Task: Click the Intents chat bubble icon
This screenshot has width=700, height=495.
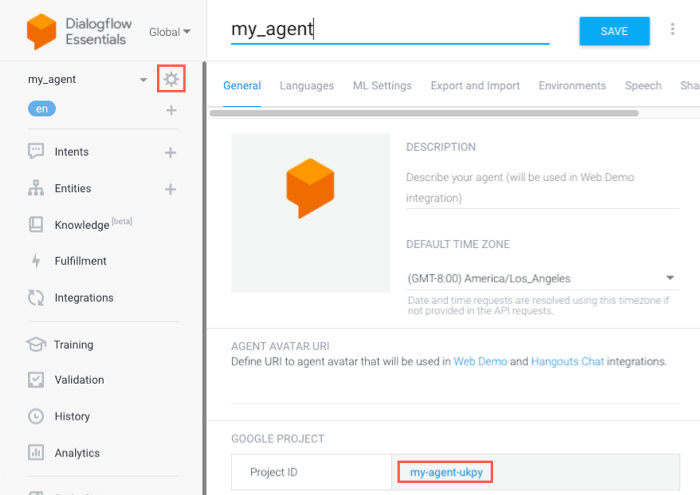Action: pyautogui.click(x=36, y=151)
